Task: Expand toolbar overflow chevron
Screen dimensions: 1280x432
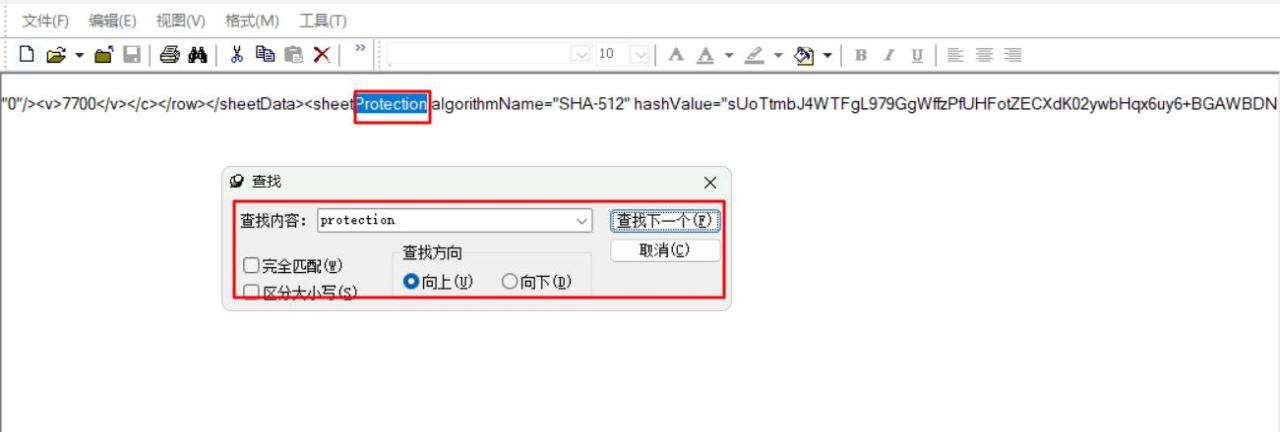Action: 360,48
